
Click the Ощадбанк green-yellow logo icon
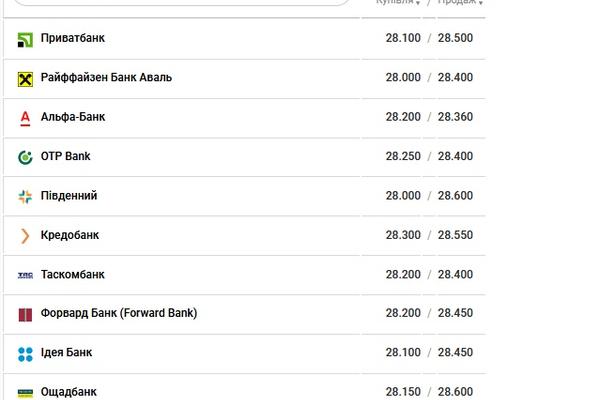pyautogui.click(x=25, y=393)
